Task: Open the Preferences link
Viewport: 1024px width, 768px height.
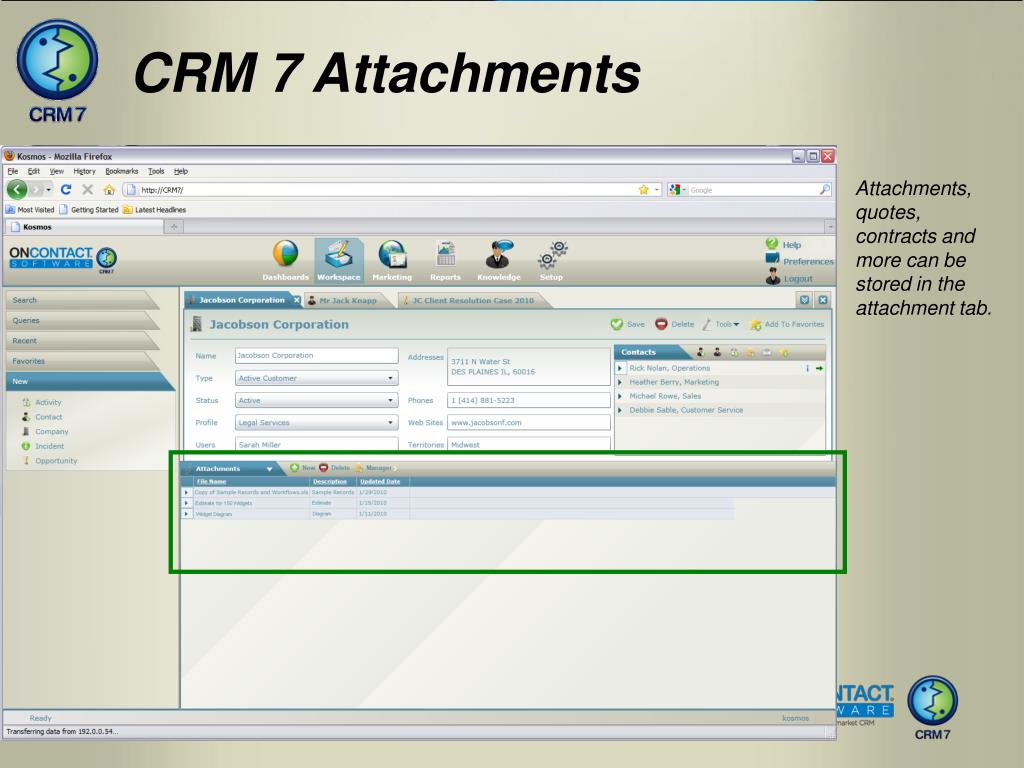Action: coord(808,261)
